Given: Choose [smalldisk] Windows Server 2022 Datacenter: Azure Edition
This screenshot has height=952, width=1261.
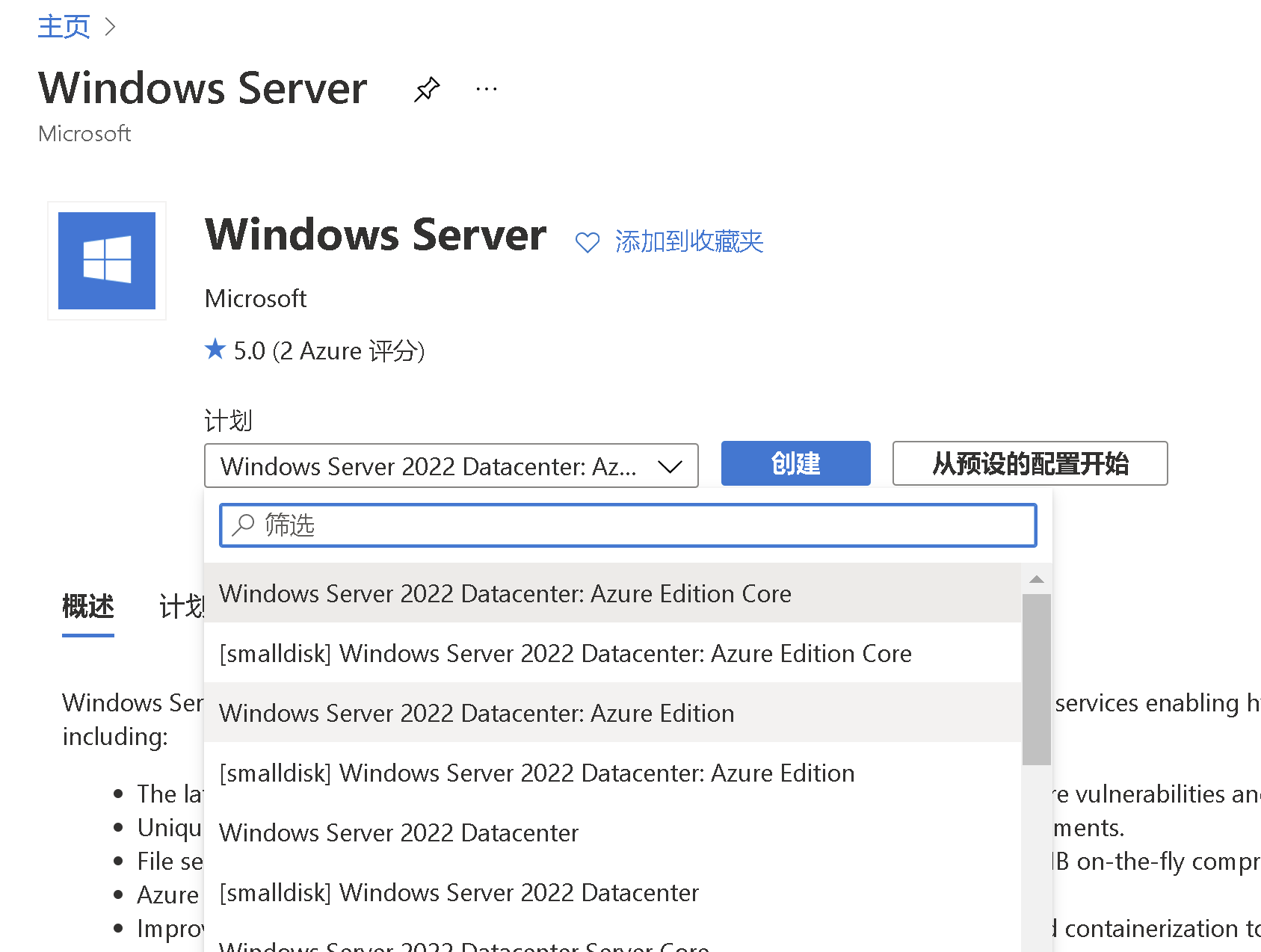Looking at the screenshot, I should tap(537, 773).
